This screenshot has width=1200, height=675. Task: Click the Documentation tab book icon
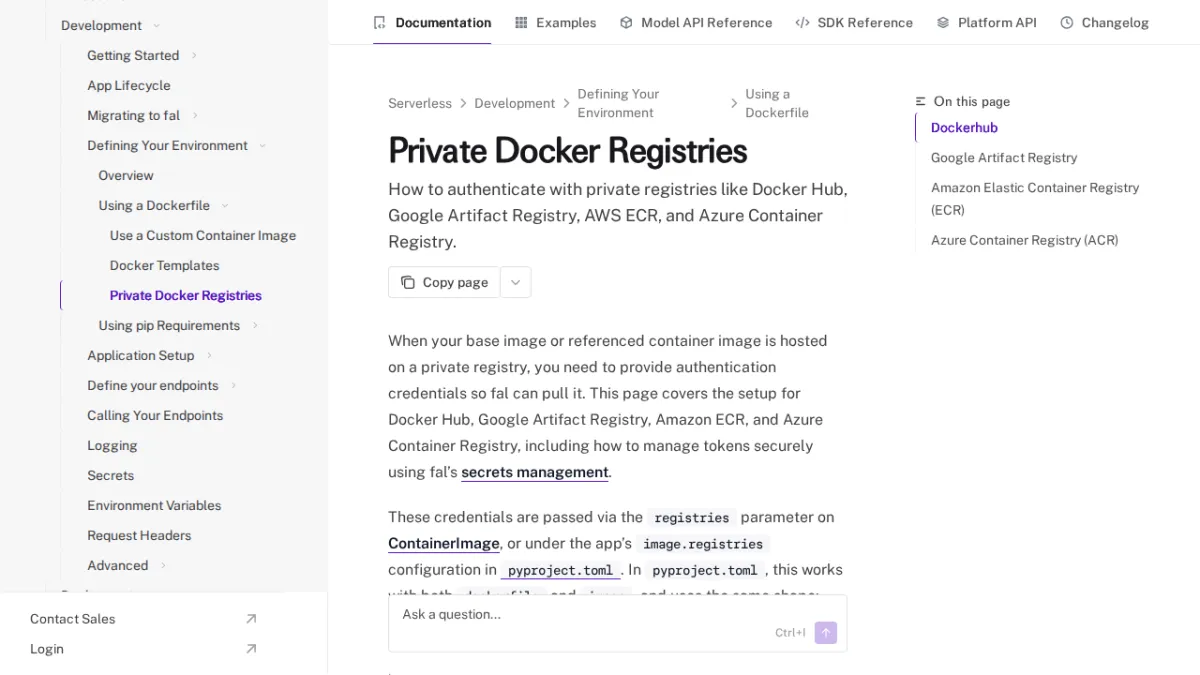(379, 22)
